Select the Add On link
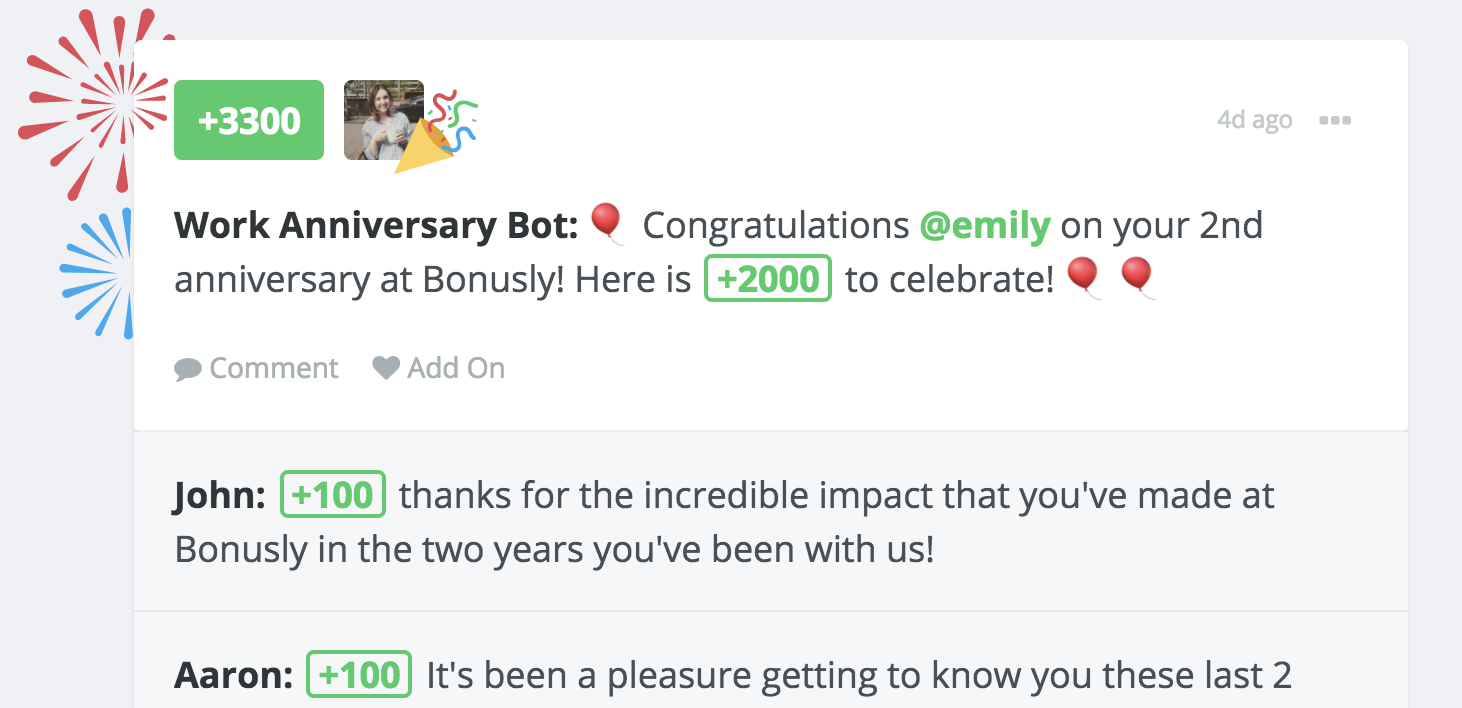The height and width of the screenshot is (708, 1462). pos(455,368)
